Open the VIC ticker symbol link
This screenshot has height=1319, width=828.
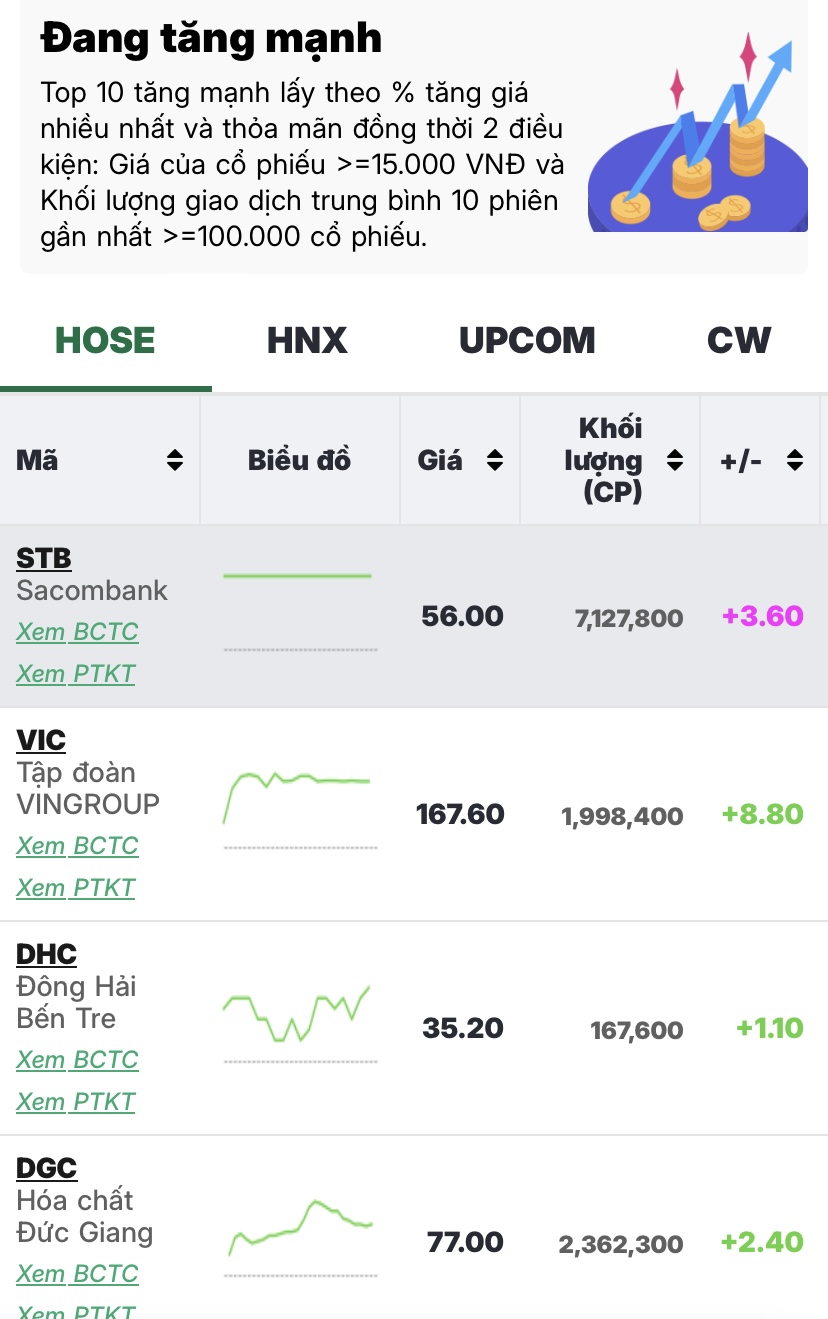(41, 740)
